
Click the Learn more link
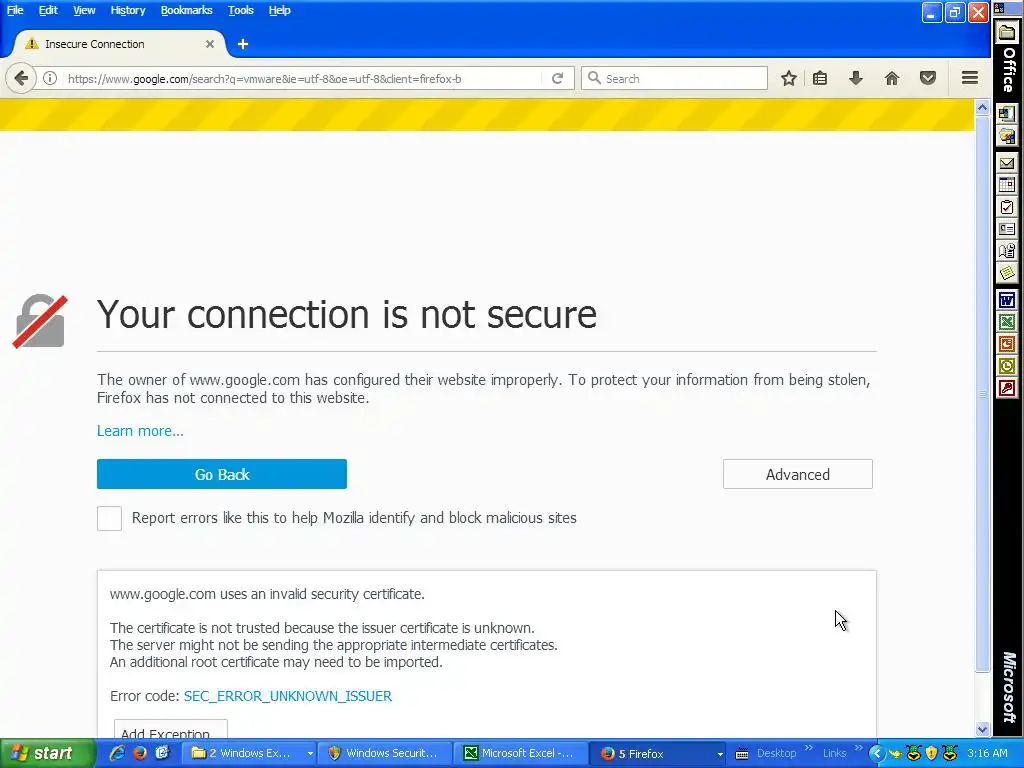[x=140, y=431]
